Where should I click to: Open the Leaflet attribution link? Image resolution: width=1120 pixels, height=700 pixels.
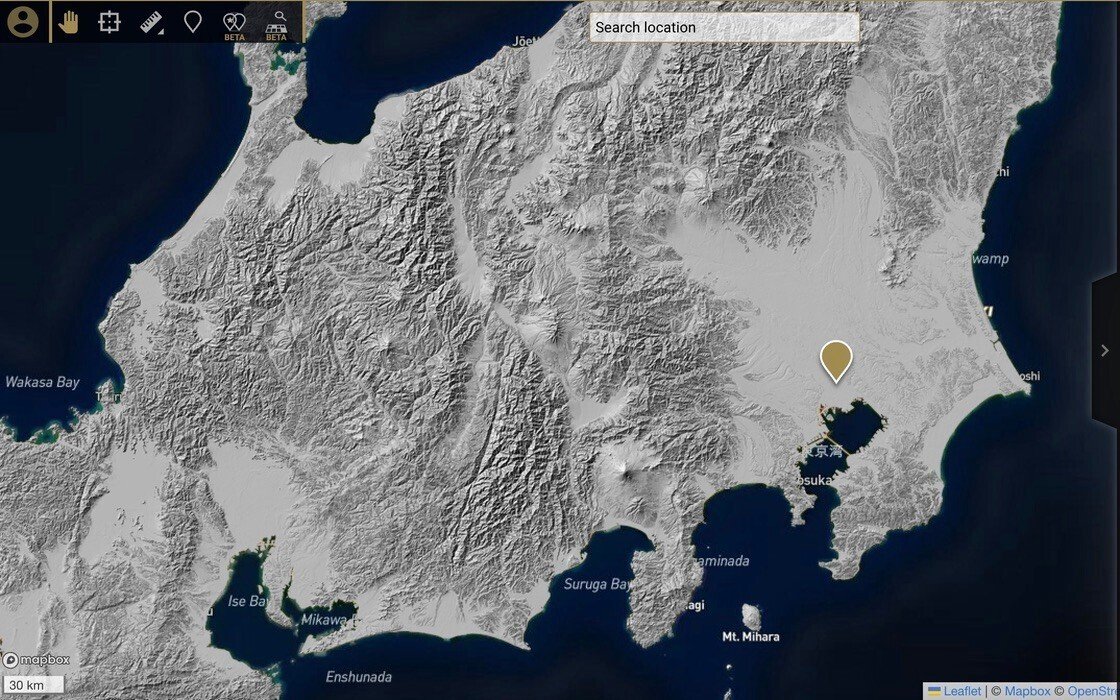[954, 691]
